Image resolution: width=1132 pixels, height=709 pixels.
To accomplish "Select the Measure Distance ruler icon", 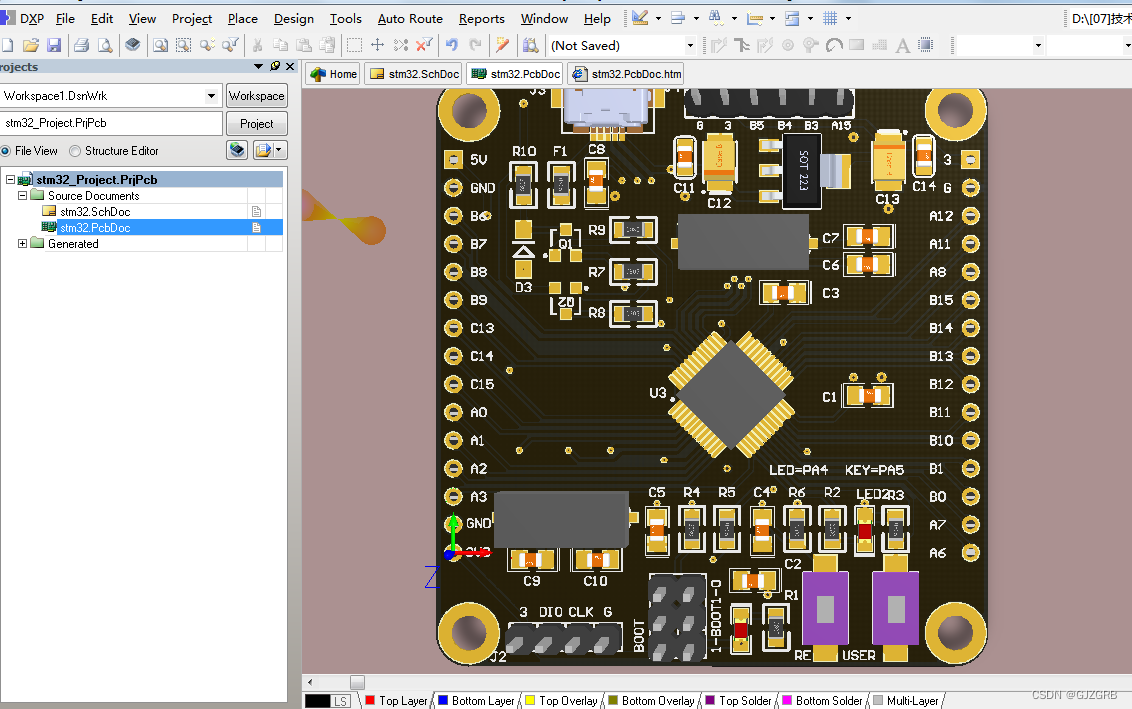I will [x=754, y=18].
